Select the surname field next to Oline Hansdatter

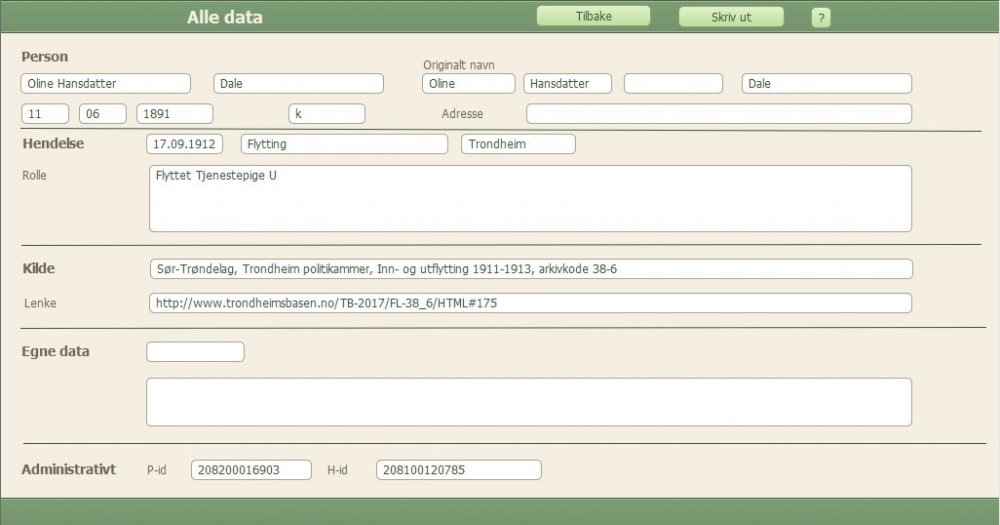coord(299,84)
